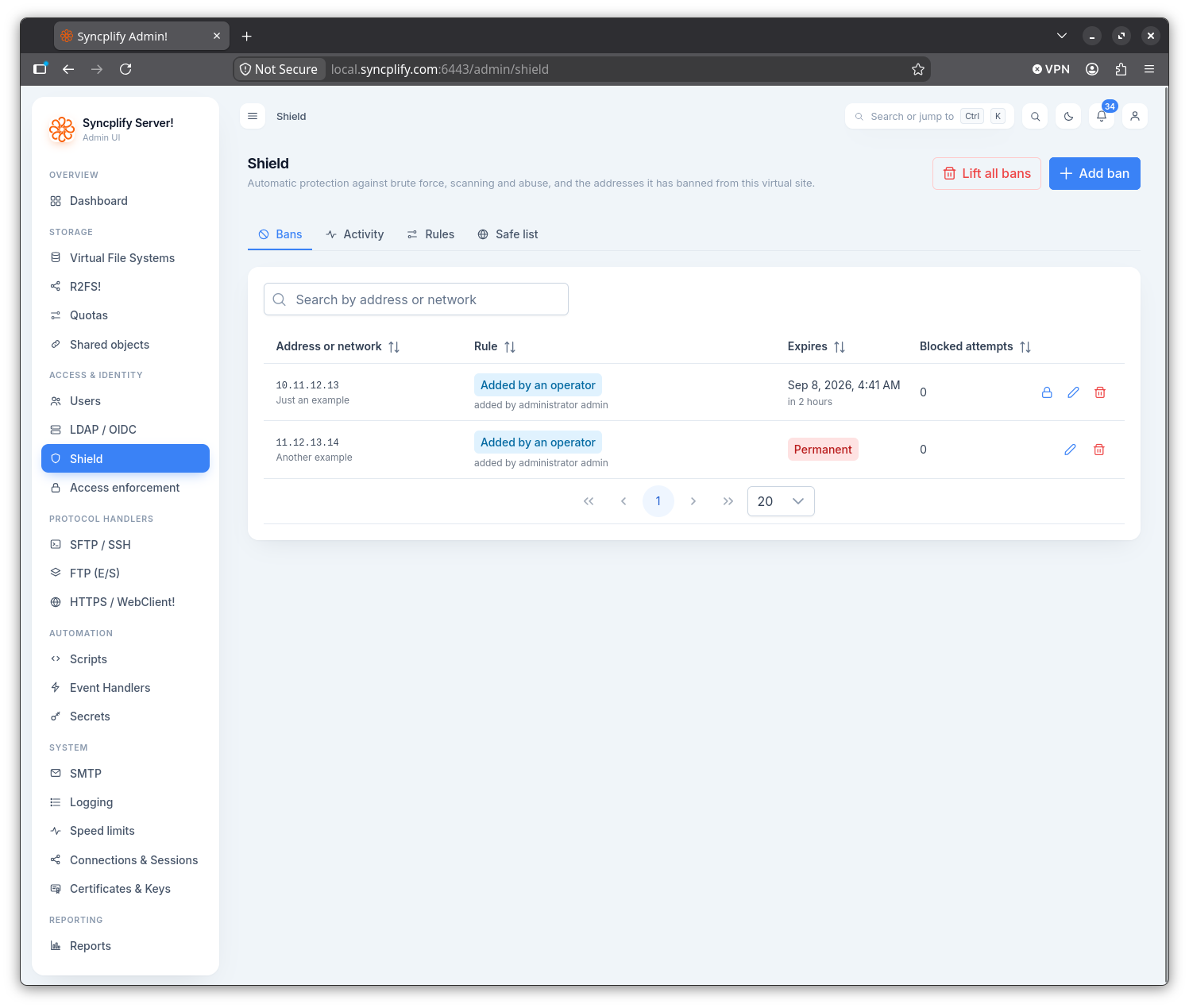Open Secrets in the sidebar
This screenshot has width=1189, height=1008.
coord(125,716)
